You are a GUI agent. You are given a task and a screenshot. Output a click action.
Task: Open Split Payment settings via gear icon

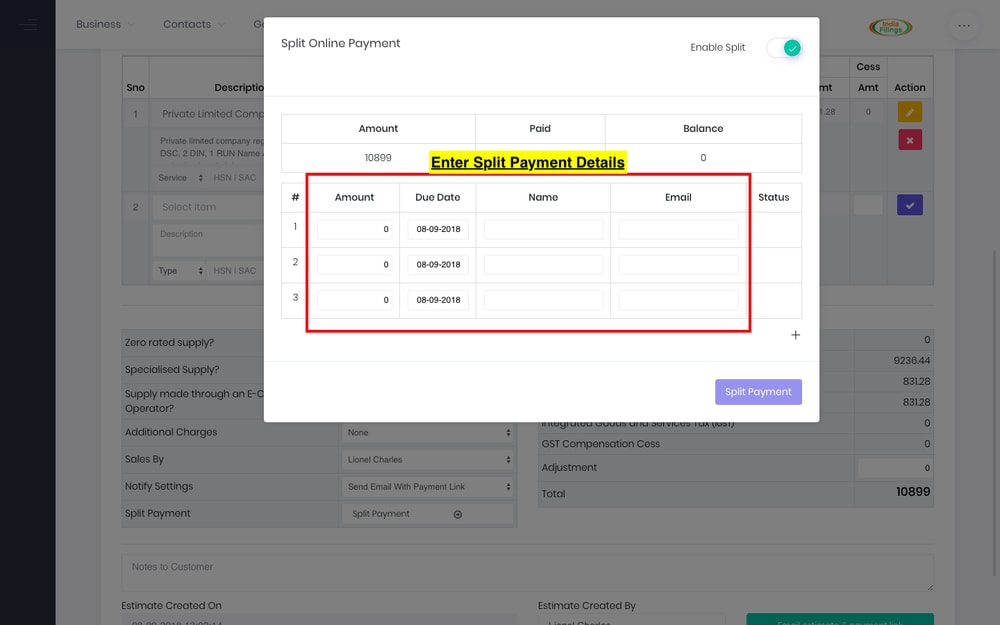click(x=458, y=513)
